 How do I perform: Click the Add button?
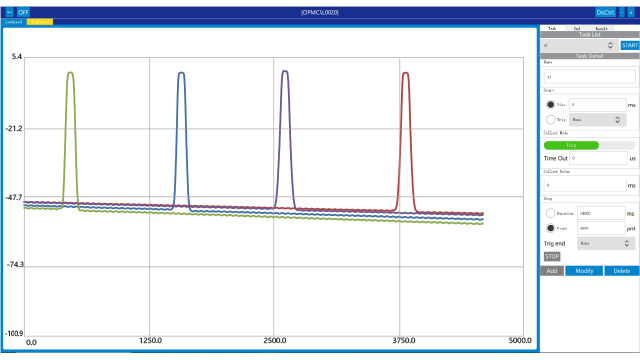coord(552,271)
